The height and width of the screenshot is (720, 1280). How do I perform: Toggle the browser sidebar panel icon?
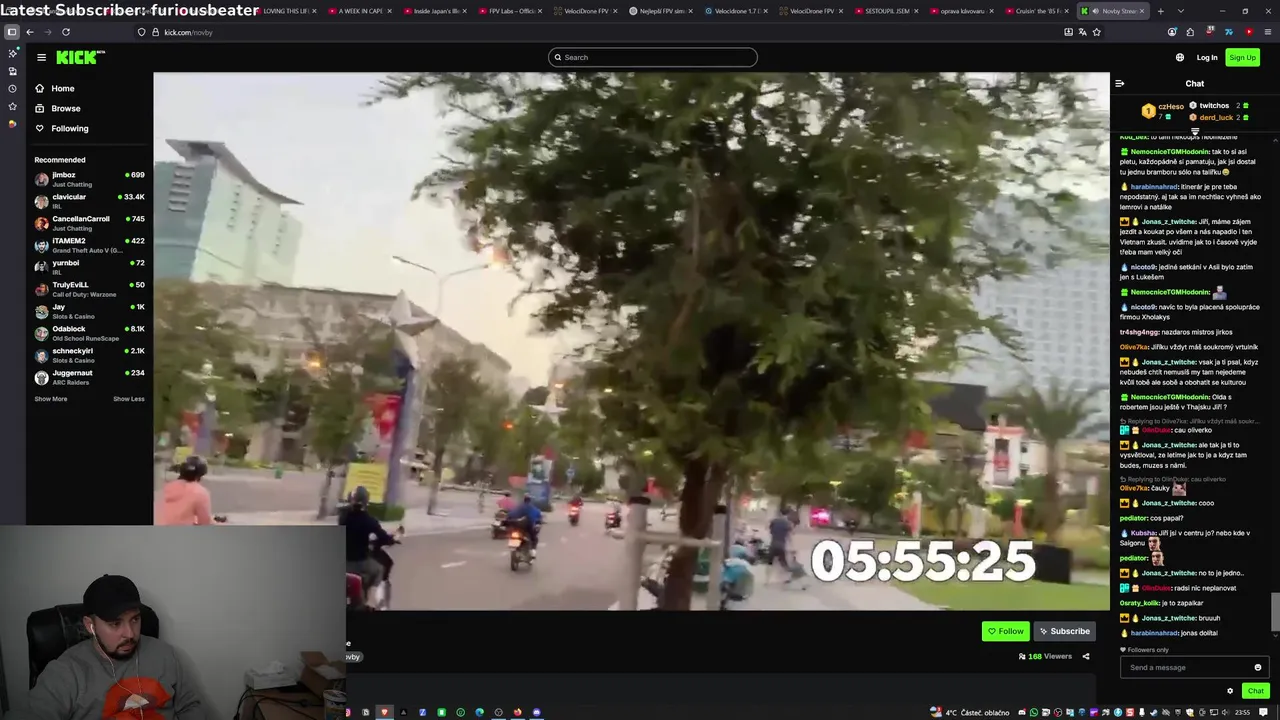pyautogui.click(x=12, y=32)
